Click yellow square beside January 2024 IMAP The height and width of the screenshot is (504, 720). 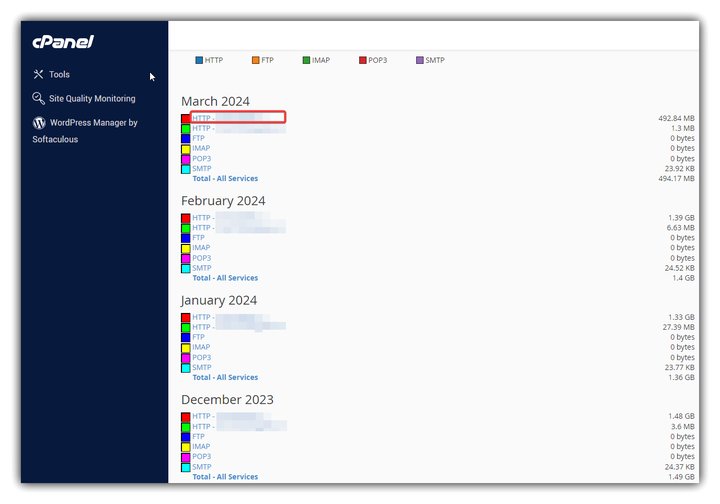(x=186, y=348)
